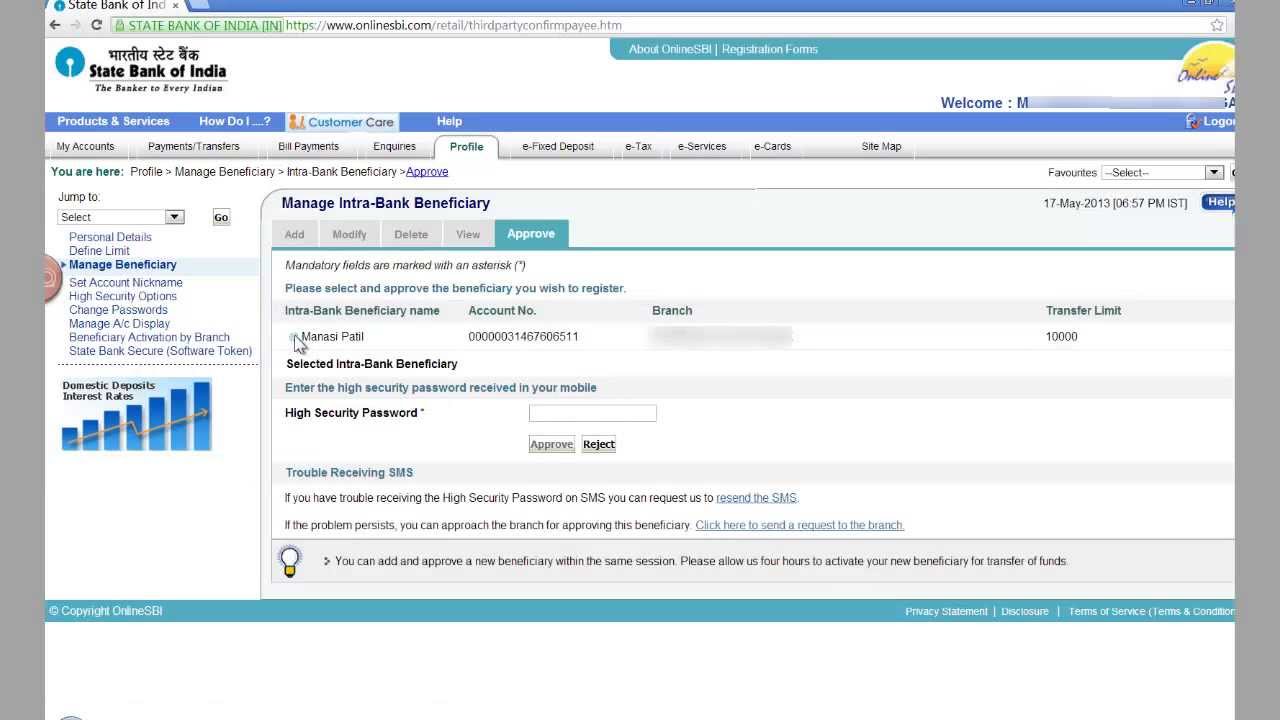Open the Favourites dropdown
This screenshot has width=1280, height=720.
(1162, 173)
